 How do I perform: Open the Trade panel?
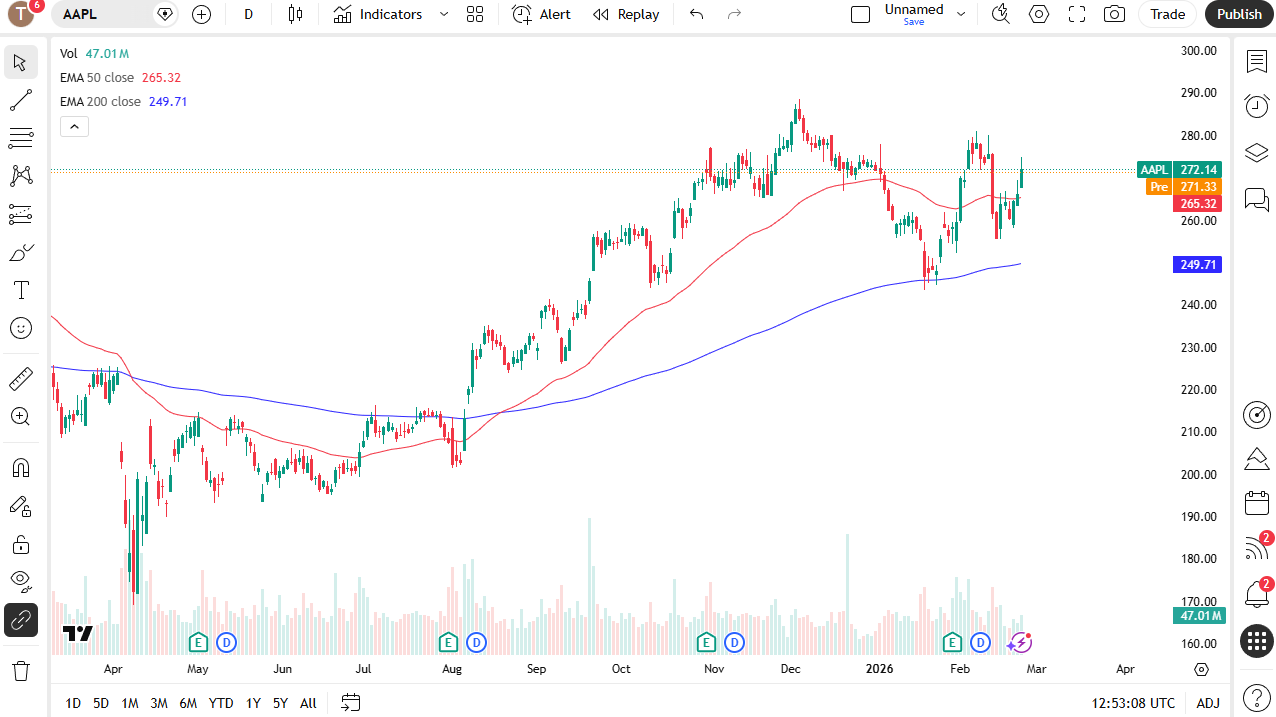pyautogui.click(x=1167, y=14)
